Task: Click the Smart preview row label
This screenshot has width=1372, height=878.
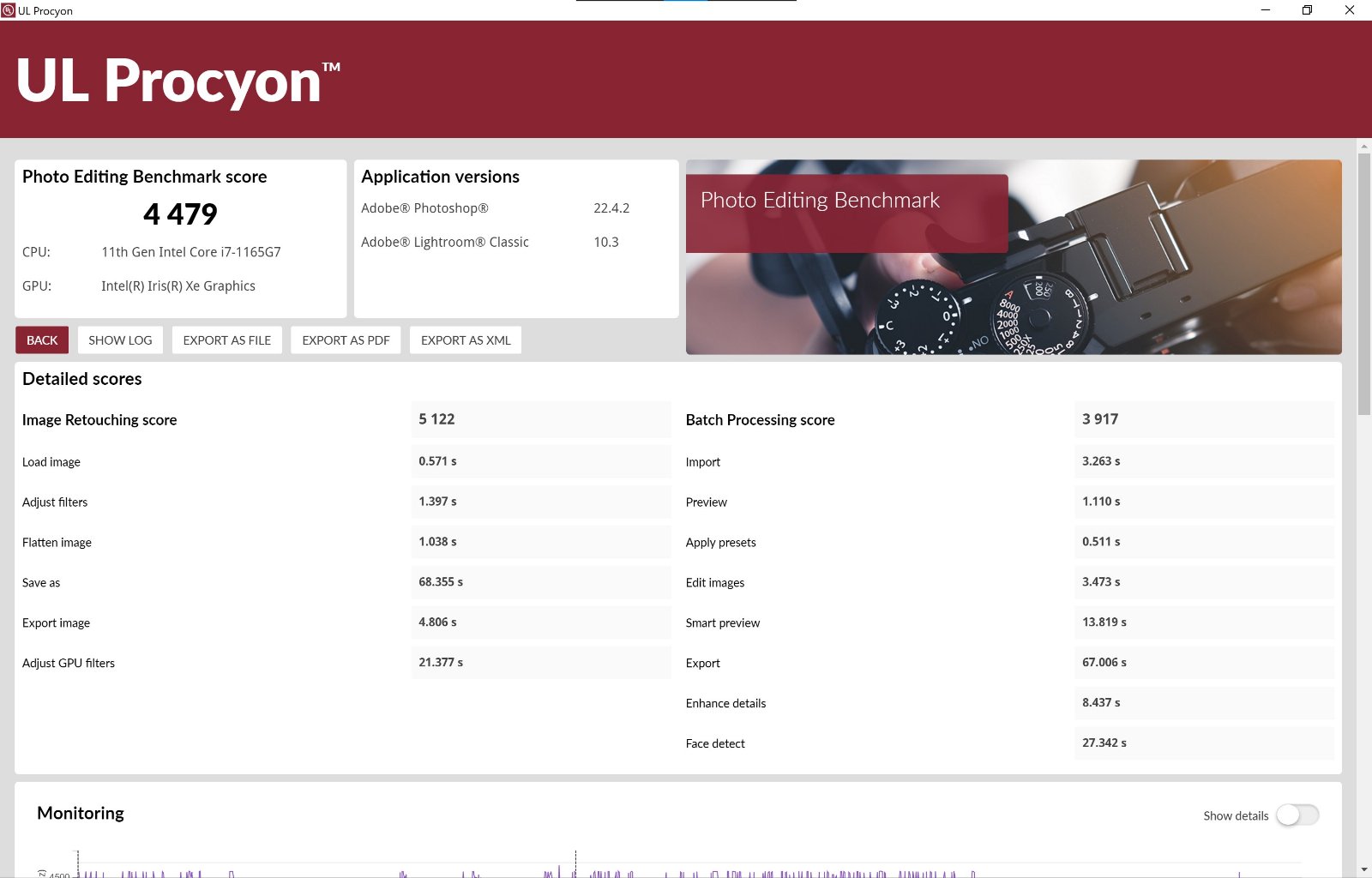Action: [x=723, y=623]
